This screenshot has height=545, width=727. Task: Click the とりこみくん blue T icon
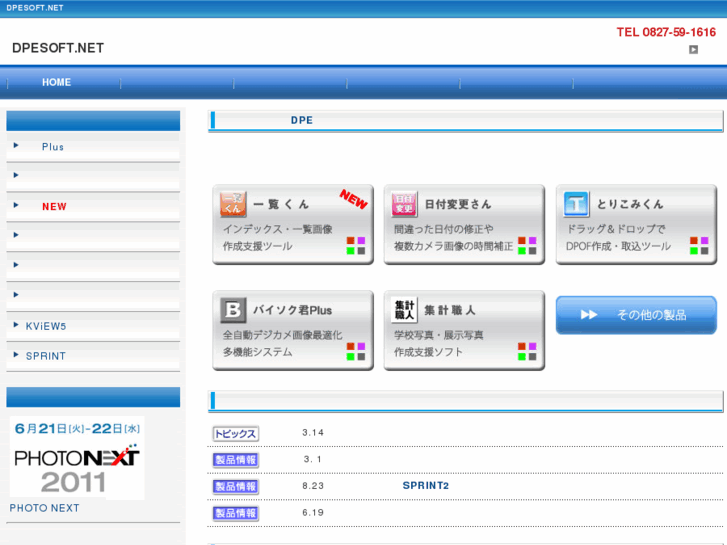[576, 204]
